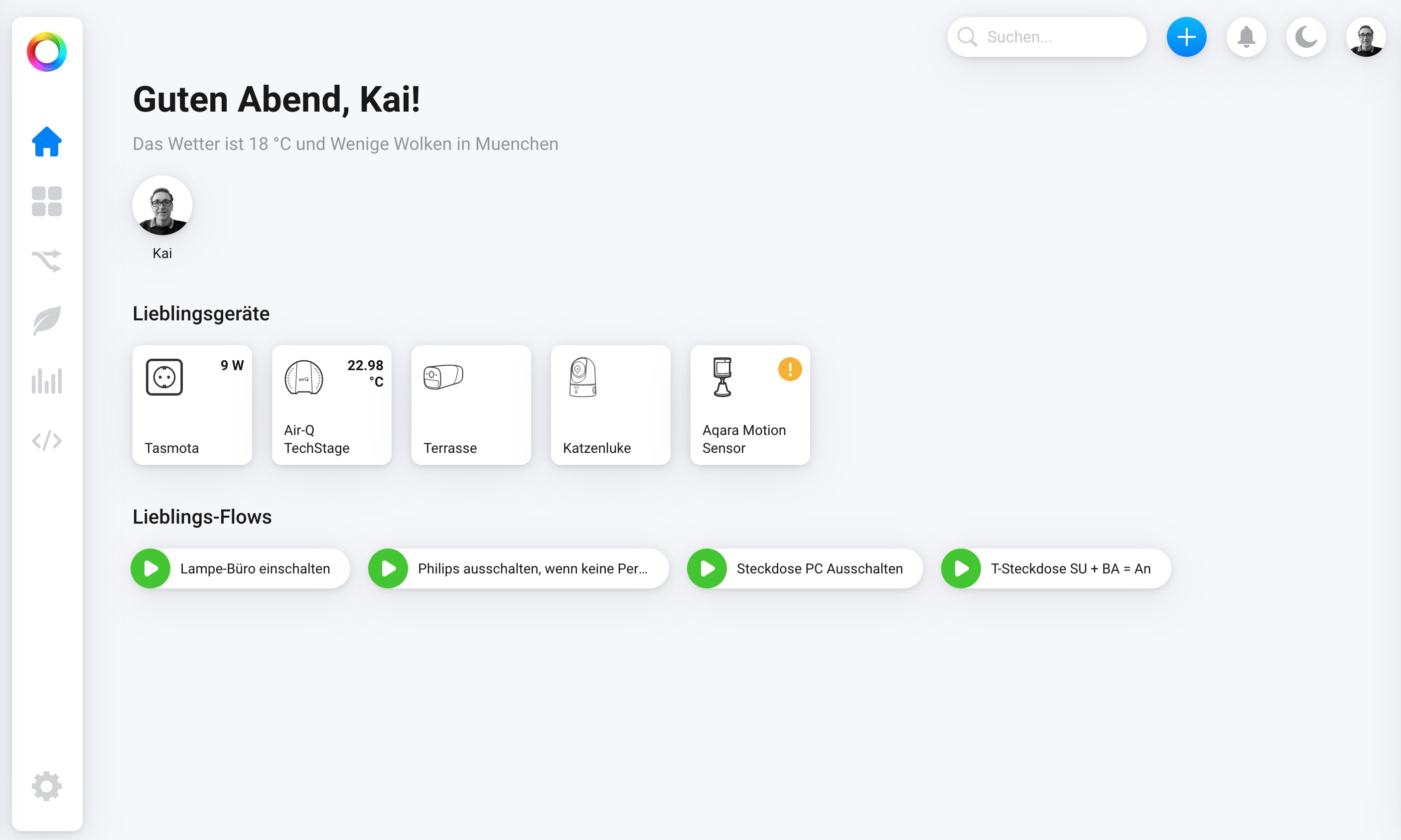This screenshot has height=840, width=1401.
Task: Open the notifications bell
Action: 1246,37
